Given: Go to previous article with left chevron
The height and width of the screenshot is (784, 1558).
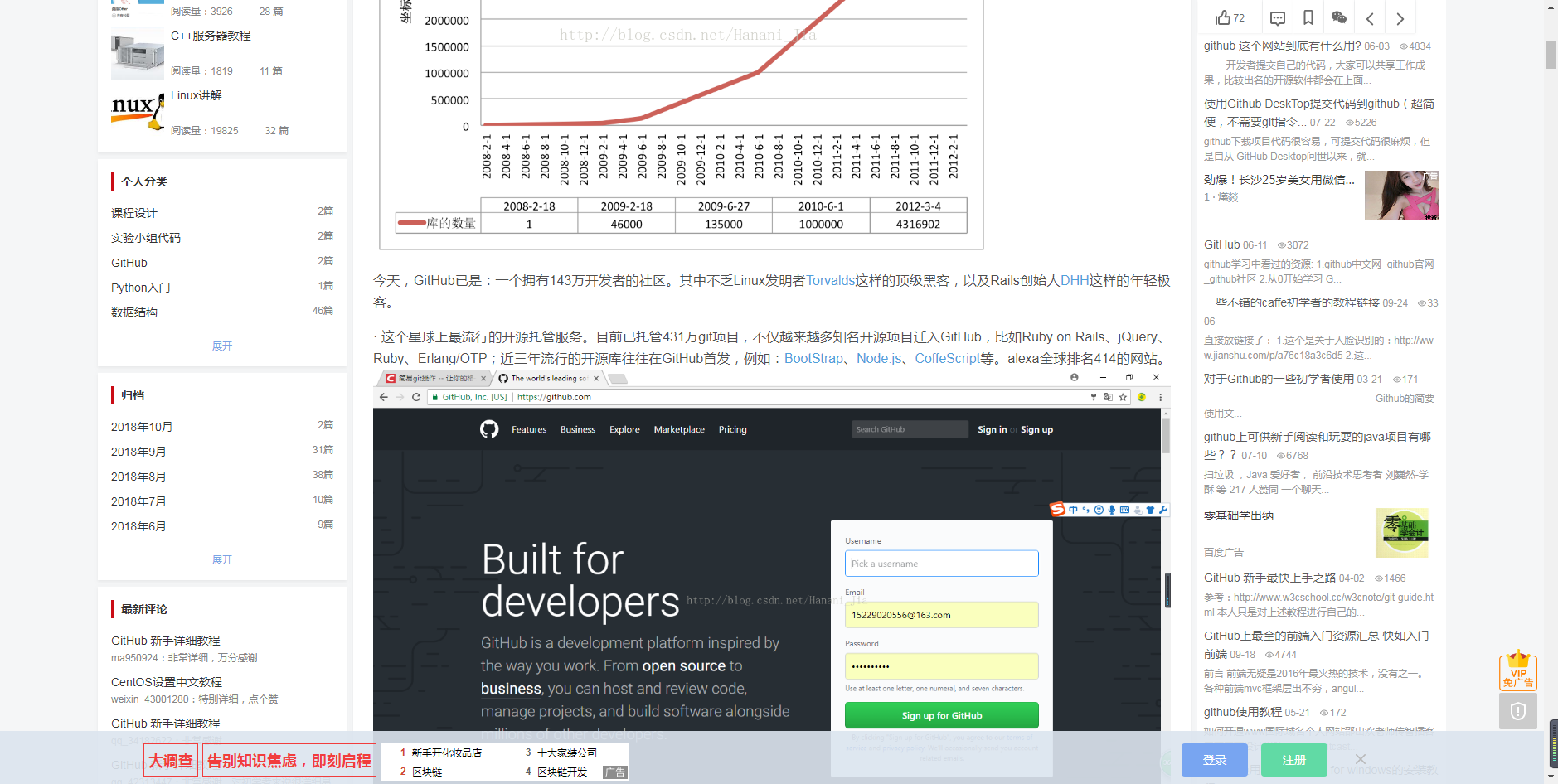Looking at the screenshot, I should tap(1370, 18).
